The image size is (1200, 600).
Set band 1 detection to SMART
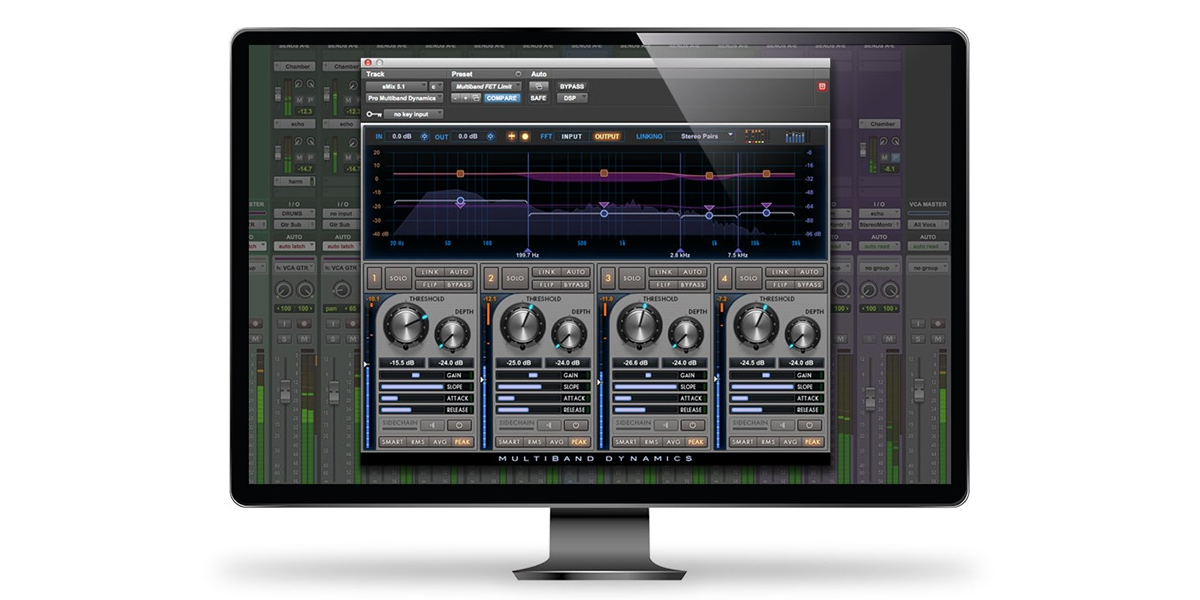[x=392, y=442]
